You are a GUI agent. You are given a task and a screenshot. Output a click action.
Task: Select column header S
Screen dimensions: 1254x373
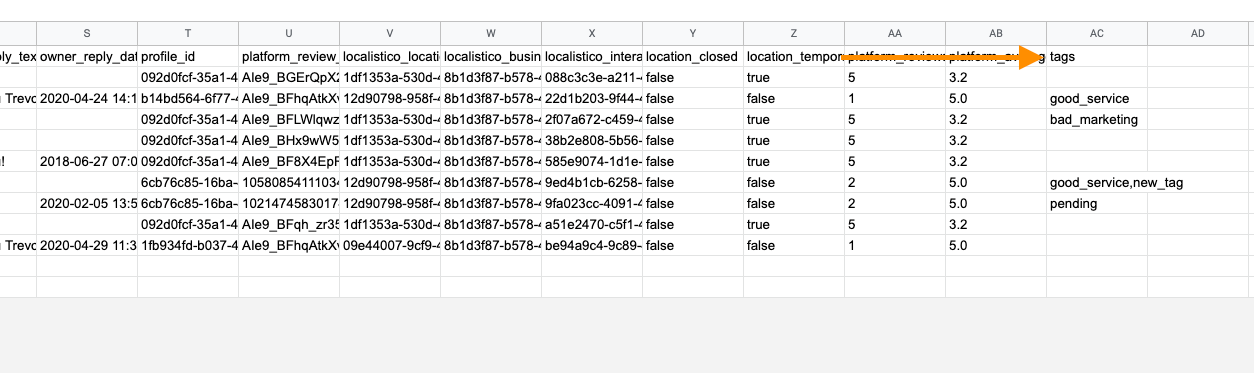click(x=87, y=34)
